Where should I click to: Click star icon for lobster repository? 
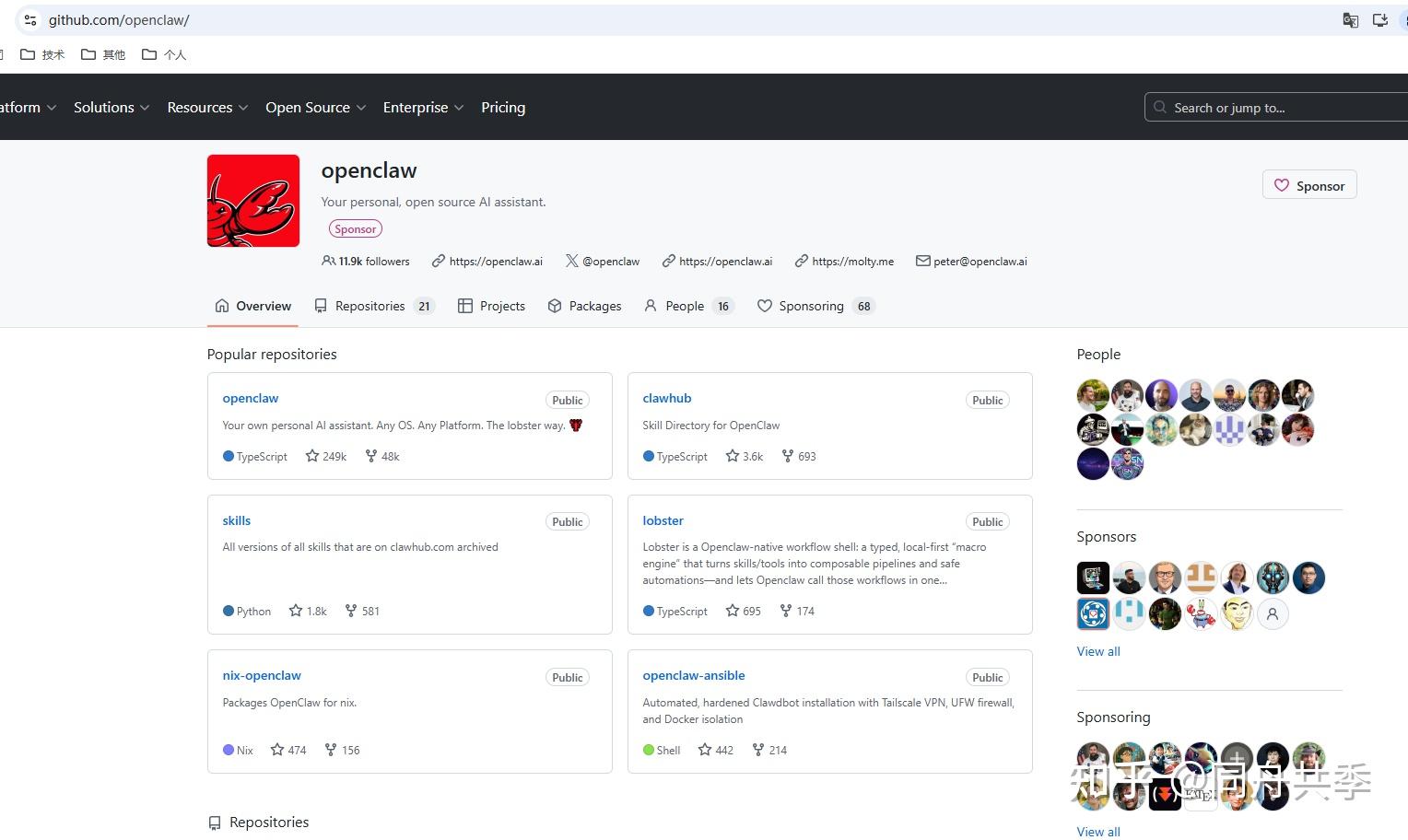coord(733,611)
